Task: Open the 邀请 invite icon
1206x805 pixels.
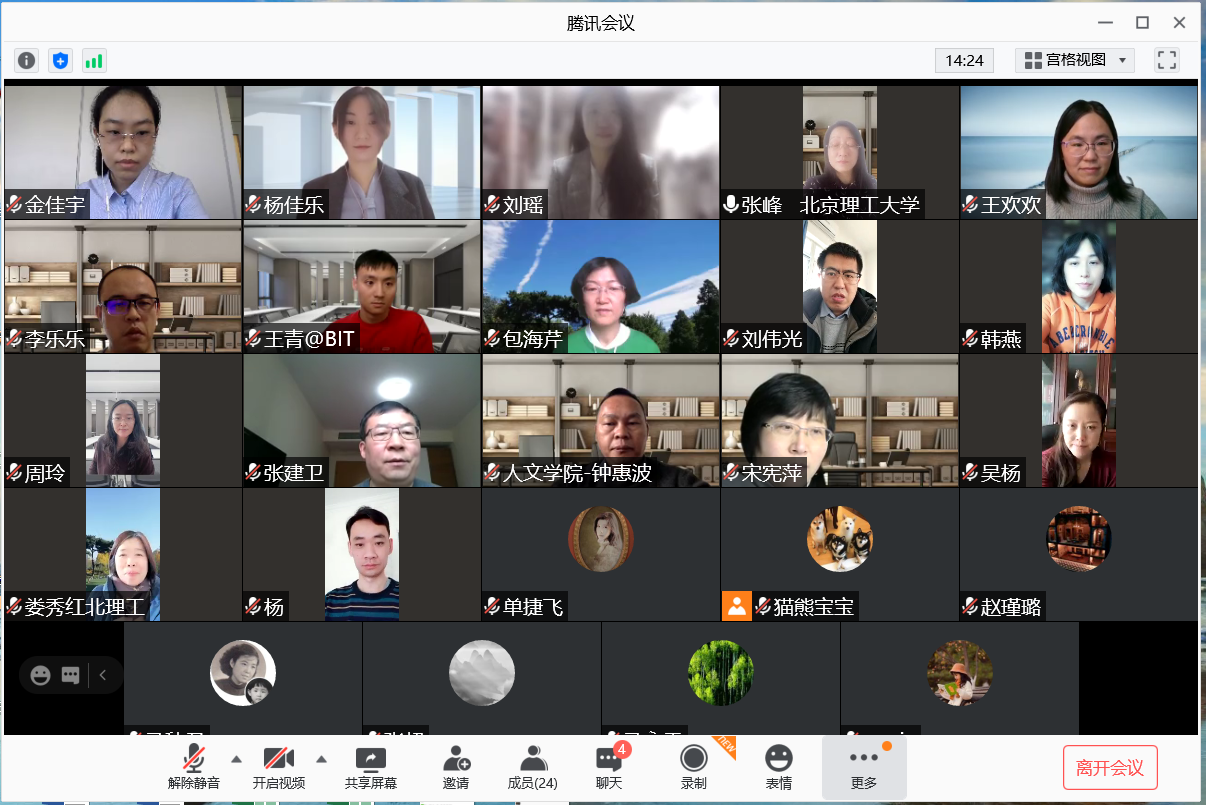Action: coord(456,767)
